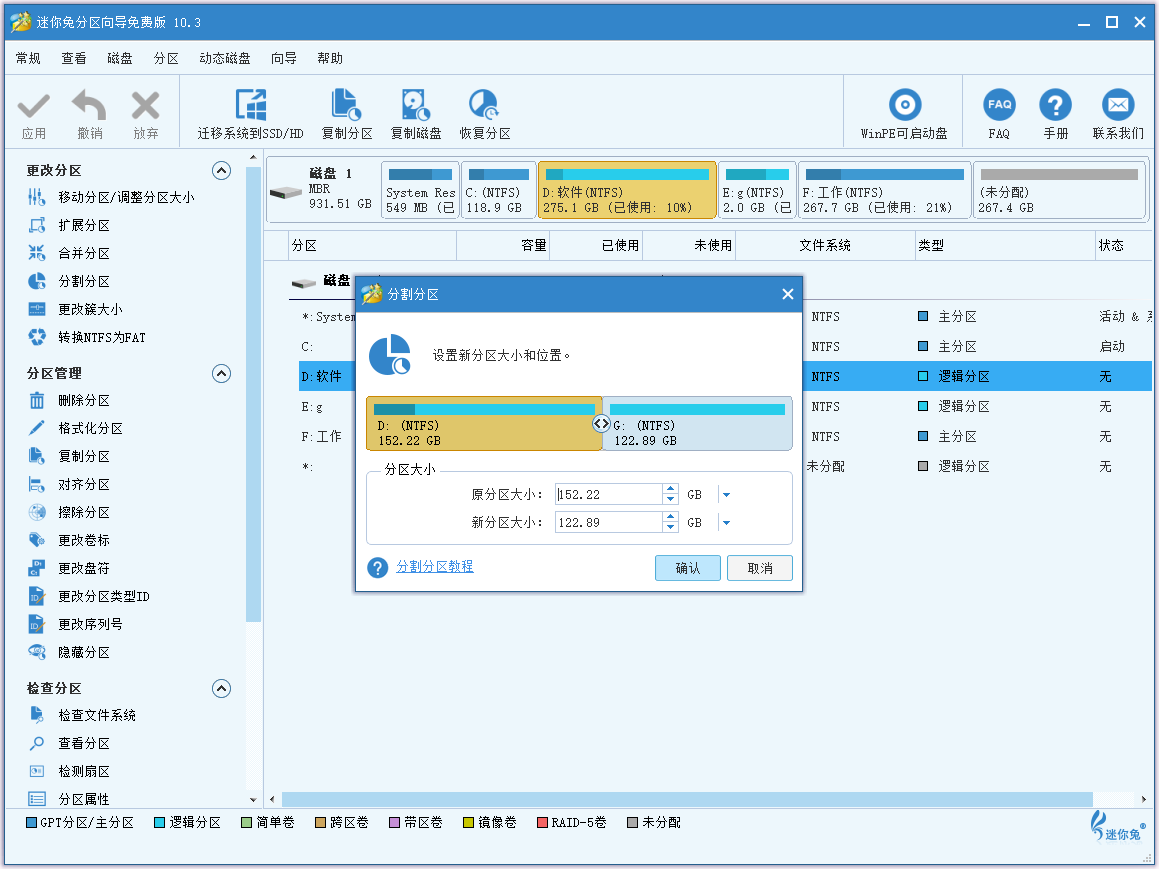Viewport: 1159px width, 869px height.
Task: Open unit dropdown for 新分区大小
Action: pyautogui.click(x=726, y=523)
